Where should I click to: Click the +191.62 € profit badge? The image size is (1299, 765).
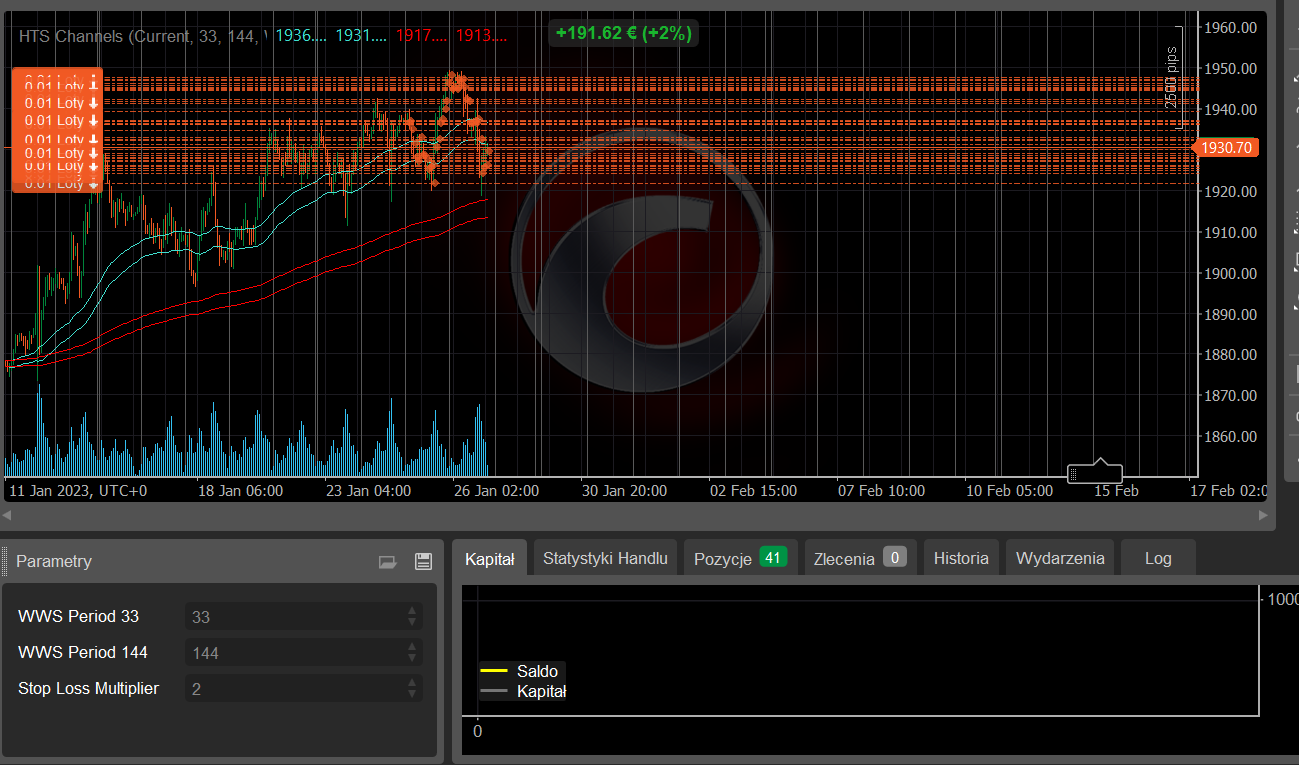click(622, 33)
